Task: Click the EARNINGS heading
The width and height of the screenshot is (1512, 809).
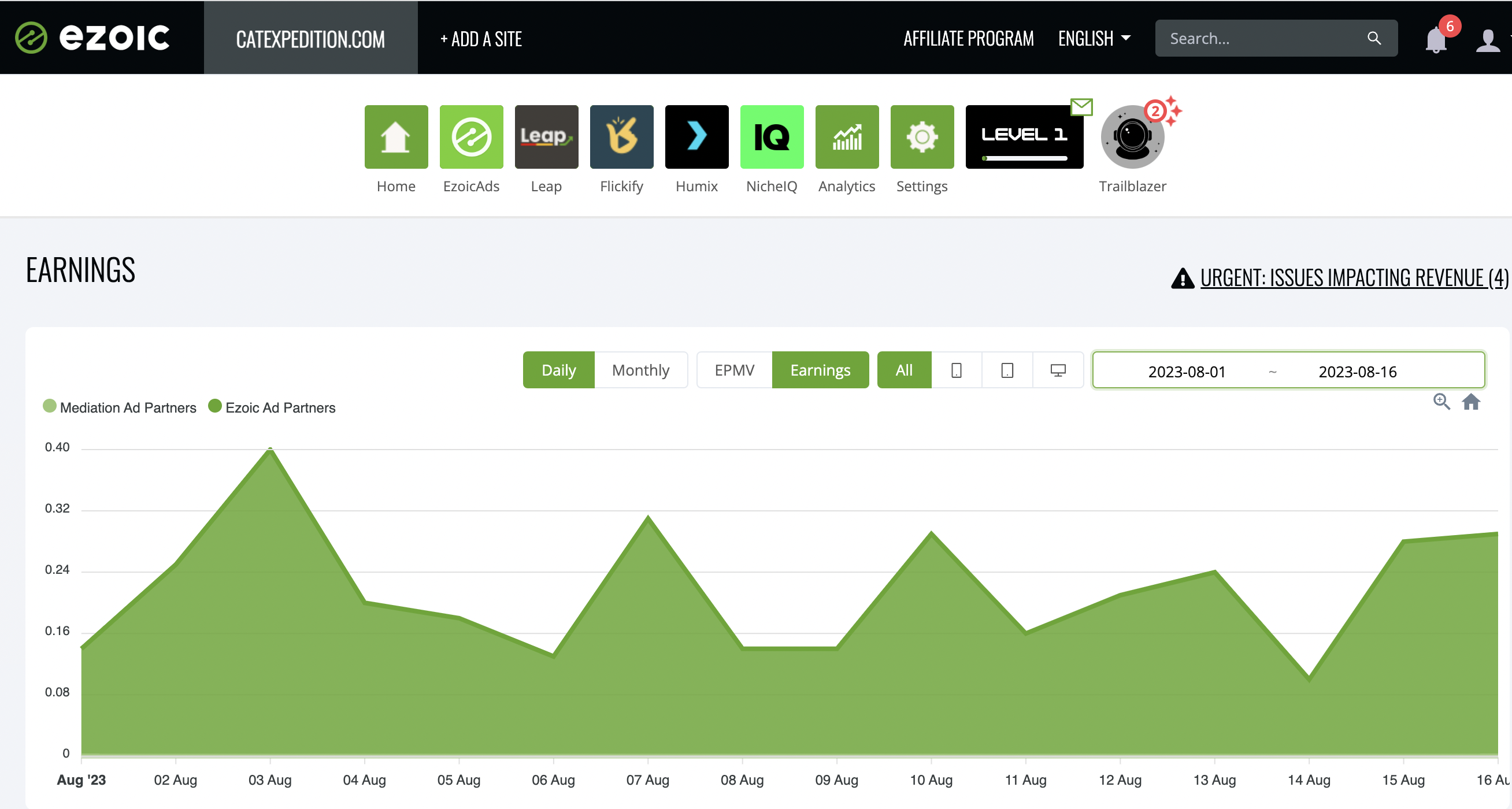Action: tap(80, 270)
